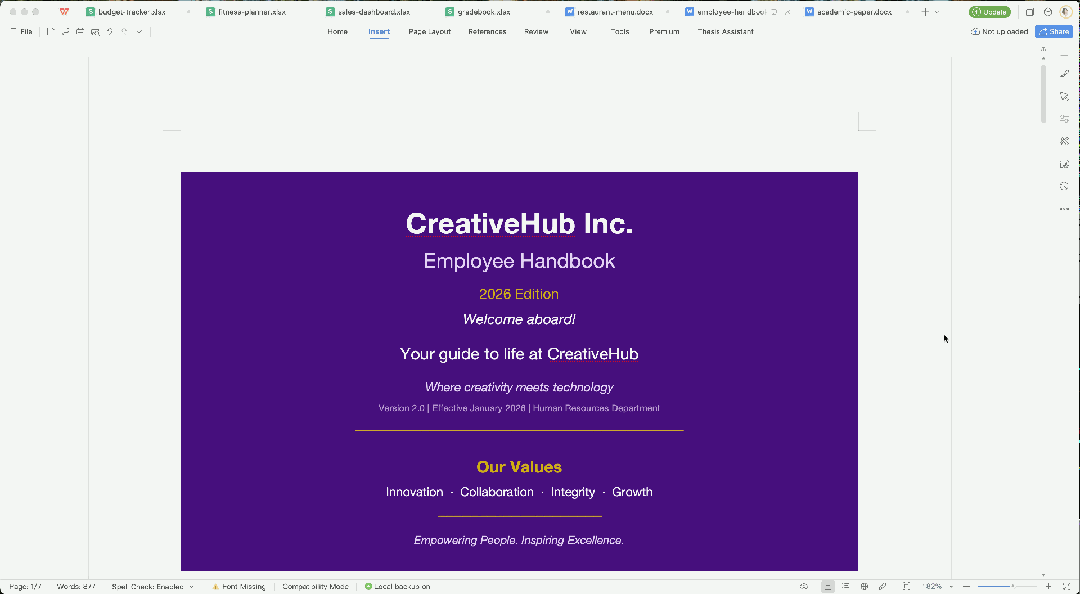Click the window icon on employee-handbook tab
This screenshot has height=594, width=1080.
tap(774, 12)
